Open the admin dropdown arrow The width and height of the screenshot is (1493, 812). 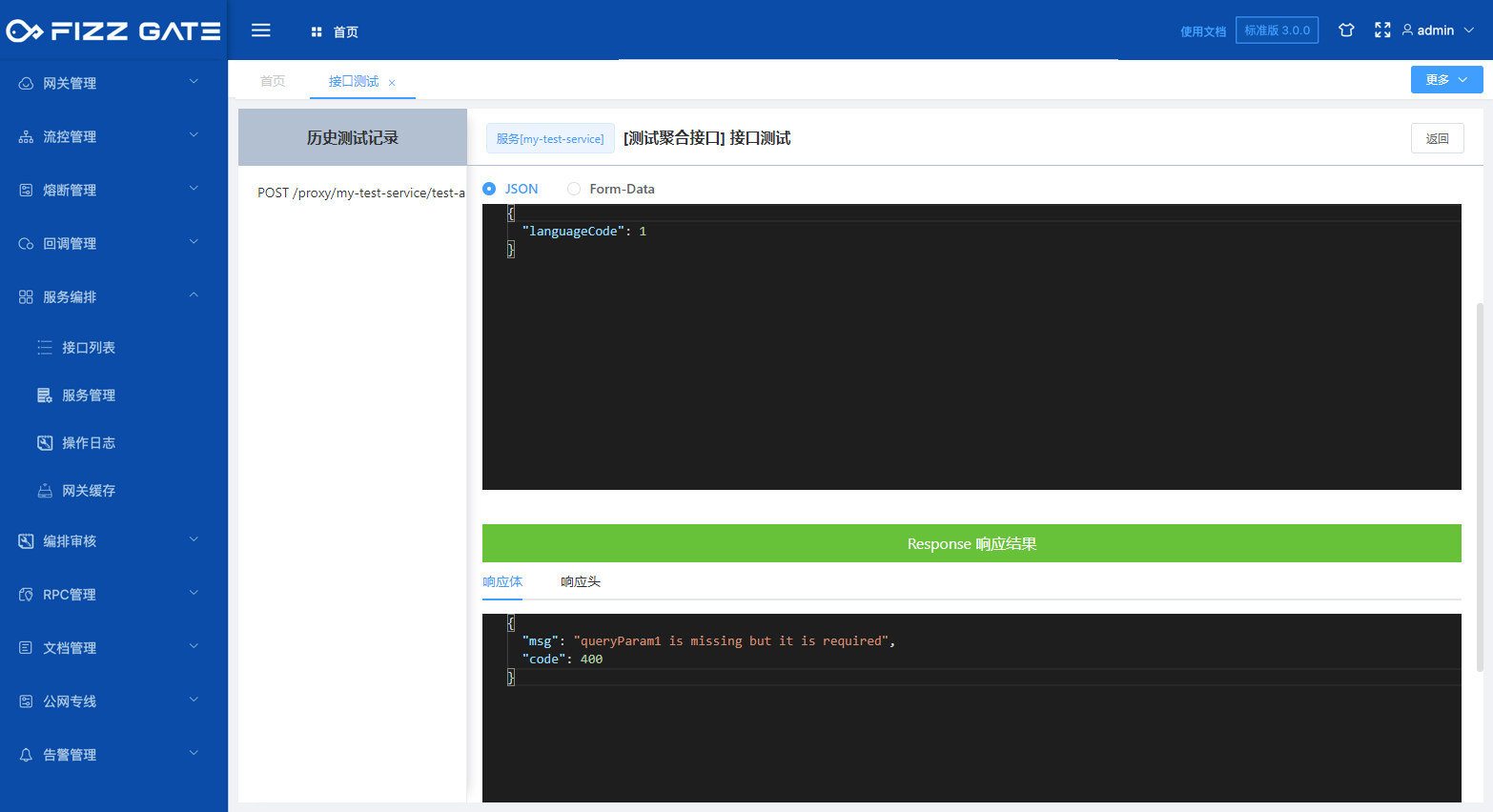click(1469, 30)
